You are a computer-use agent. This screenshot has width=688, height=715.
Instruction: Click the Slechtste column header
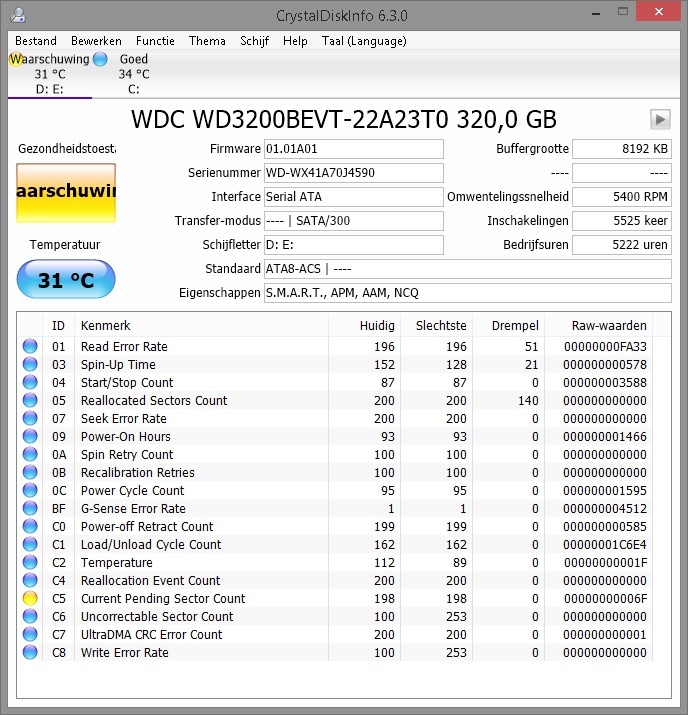pyautogui.click(x=436, y=326)
